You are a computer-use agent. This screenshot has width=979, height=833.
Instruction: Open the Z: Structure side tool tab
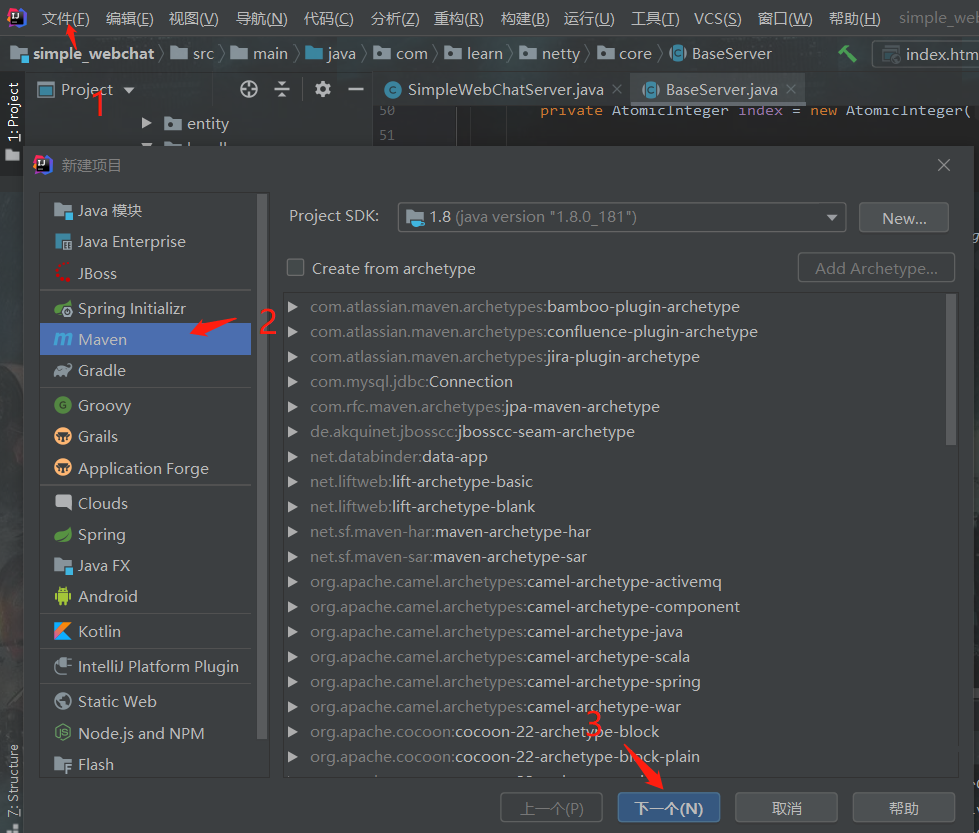(12, 781)
